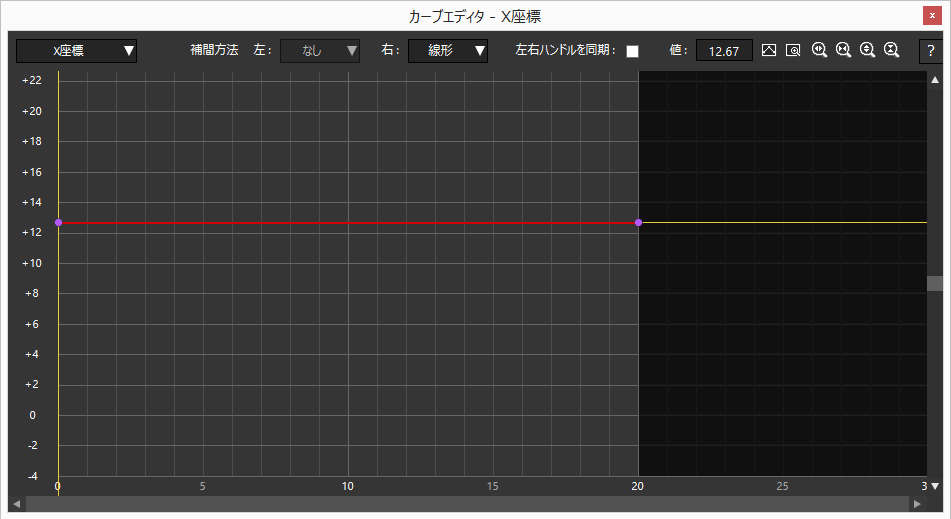Image resolution: width=951 pixels, height=519 pixels.
Task: Select the purple keyframe point at frame 20
Action: click(x=638, y=223)
